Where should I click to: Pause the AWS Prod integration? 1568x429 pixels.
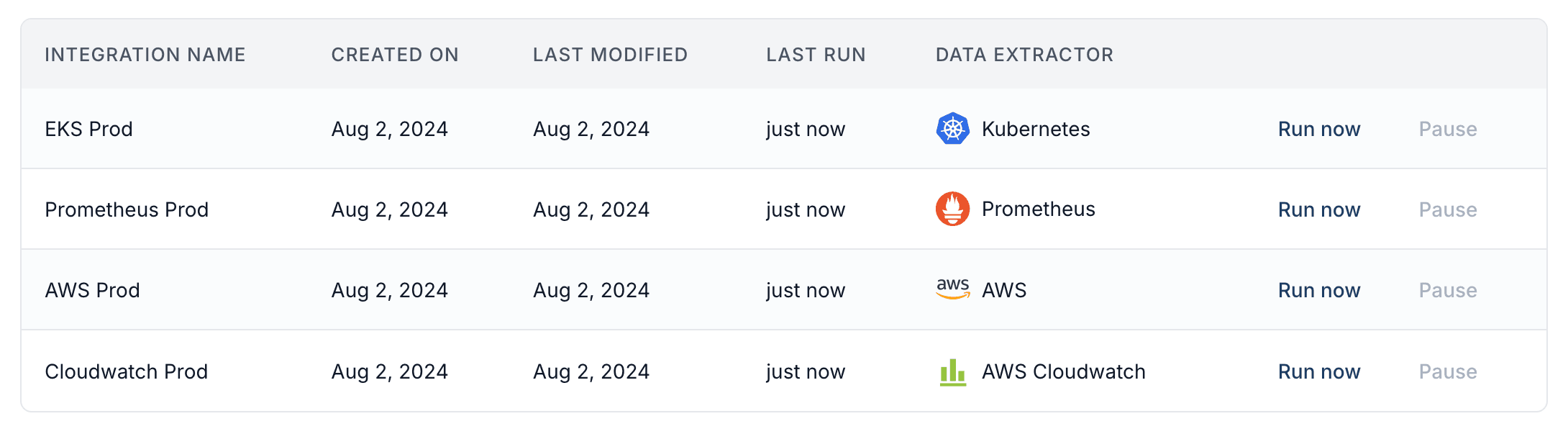click(x=1448, y=290)
